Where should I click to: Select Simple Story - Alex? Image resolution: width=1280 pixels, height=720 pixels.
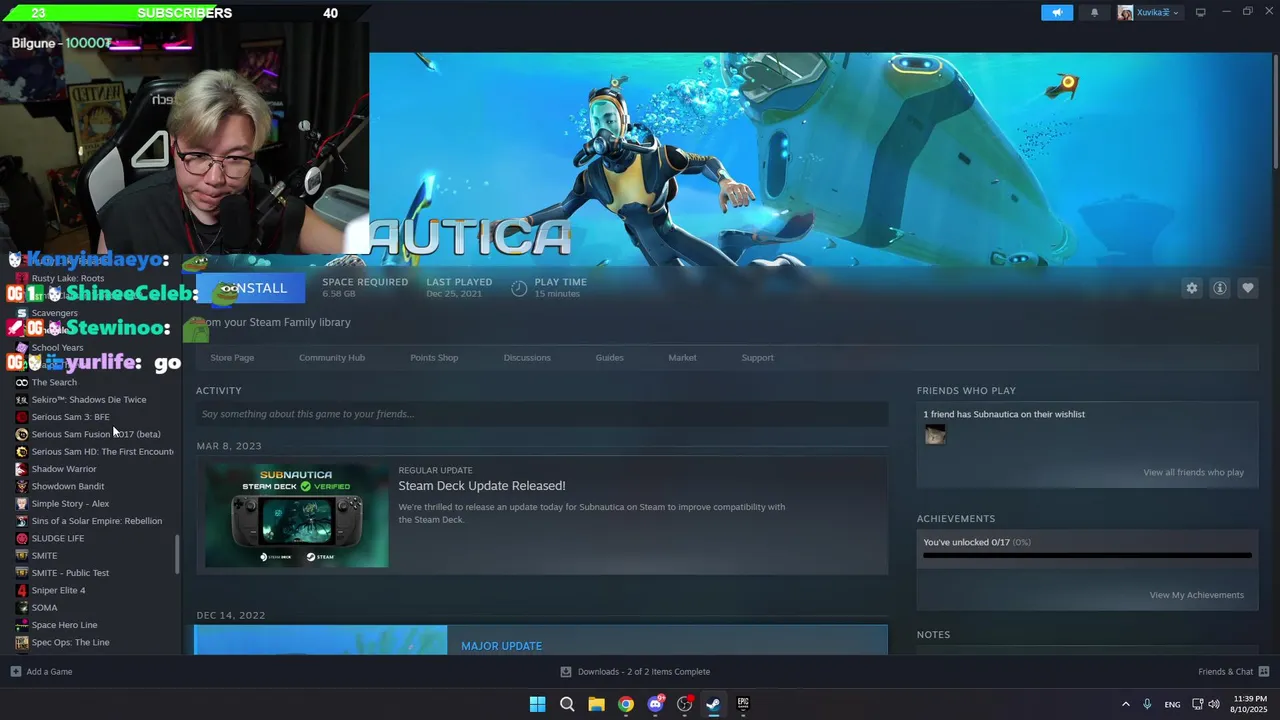click(70, 503)
